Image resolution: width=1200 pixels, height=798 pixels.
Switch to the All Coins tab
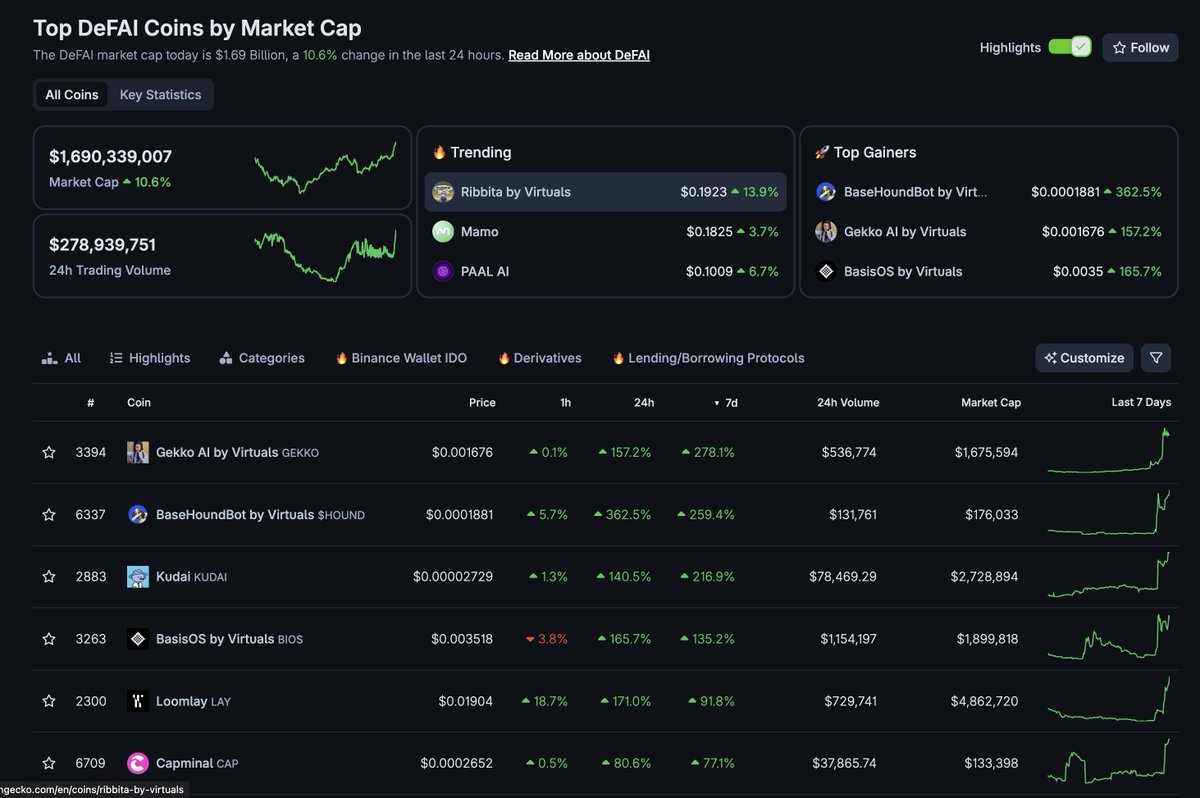click(x=72, y=95)
